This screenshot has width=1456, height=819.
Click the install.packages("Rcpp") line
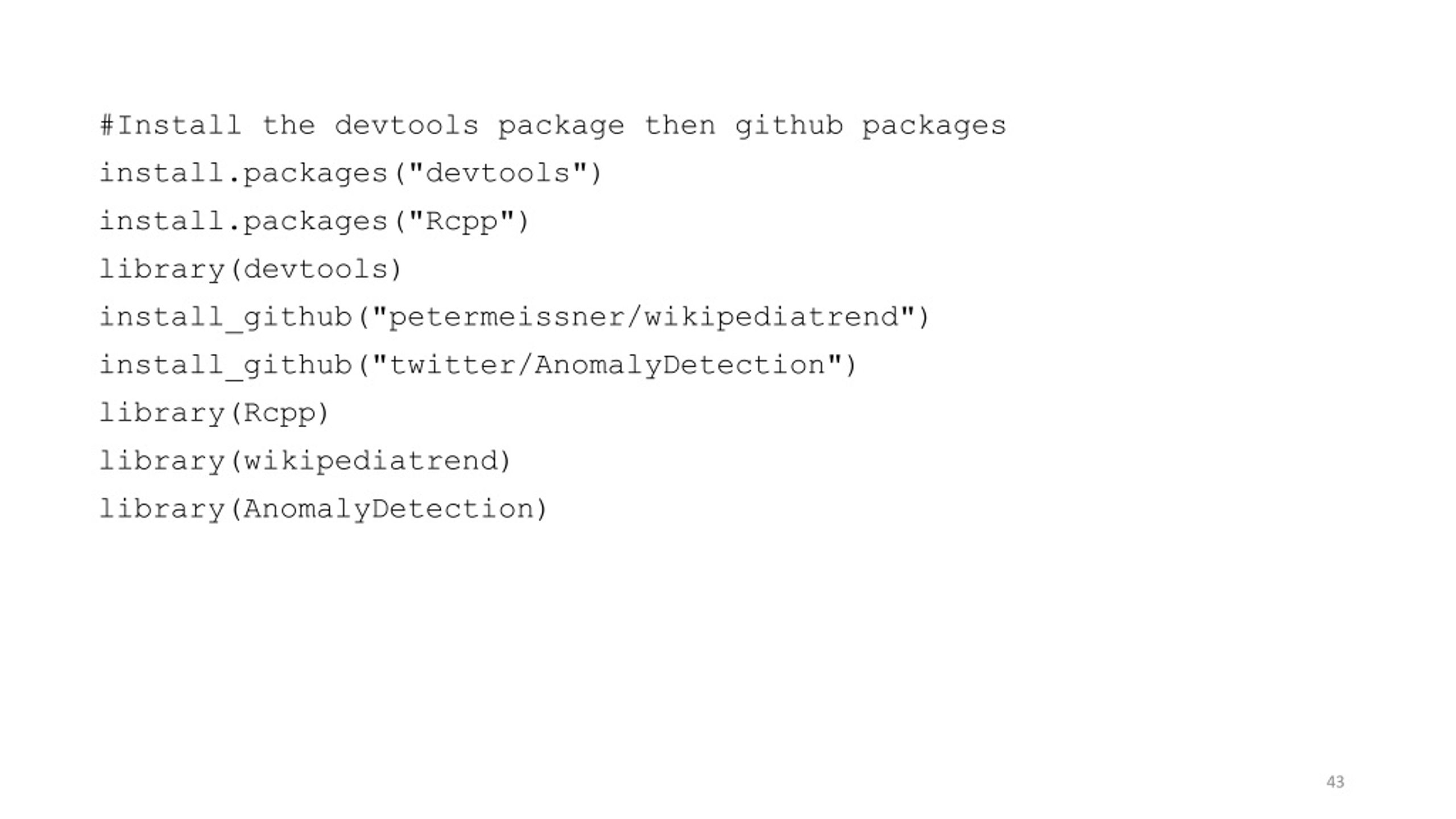(x=314, y=221)
